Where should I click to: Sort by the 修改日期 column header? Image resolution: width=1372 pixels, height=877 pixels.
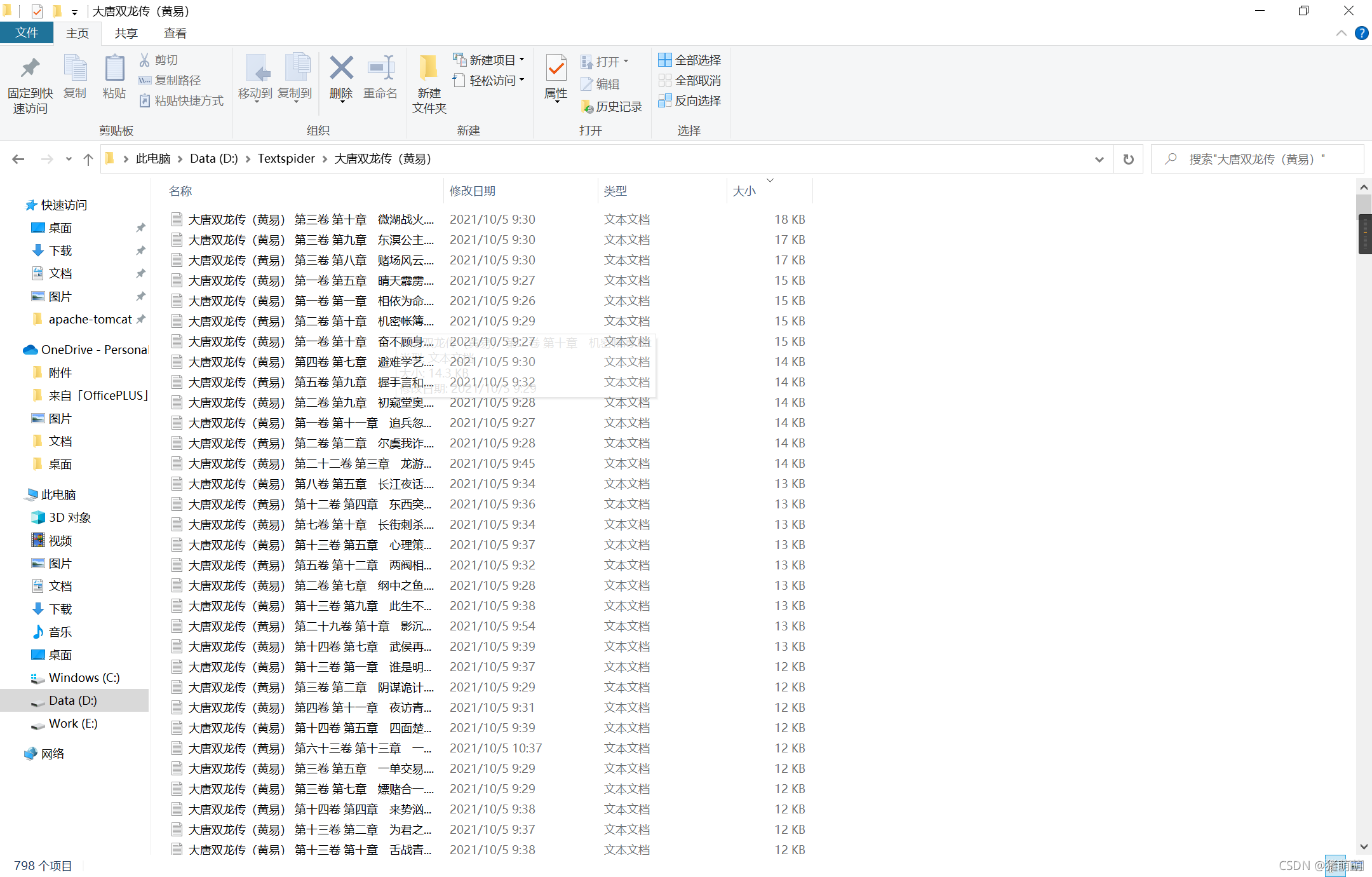520,191
